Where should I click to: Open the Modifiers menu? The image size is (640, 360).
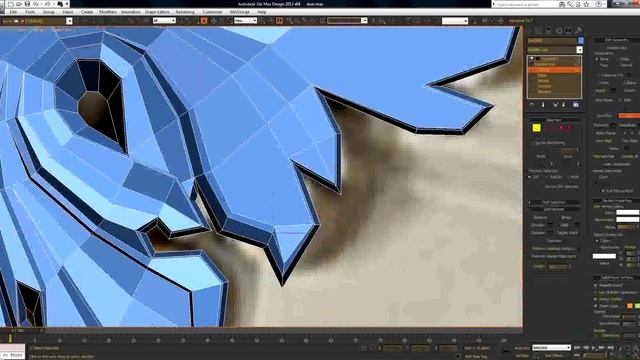tap(108, 12)
